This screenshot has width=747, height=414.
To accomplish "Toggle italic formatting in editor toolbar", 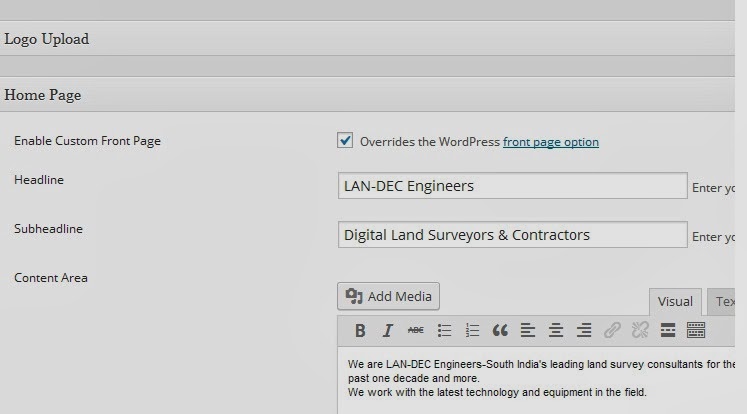I will (x=388, y=330).
